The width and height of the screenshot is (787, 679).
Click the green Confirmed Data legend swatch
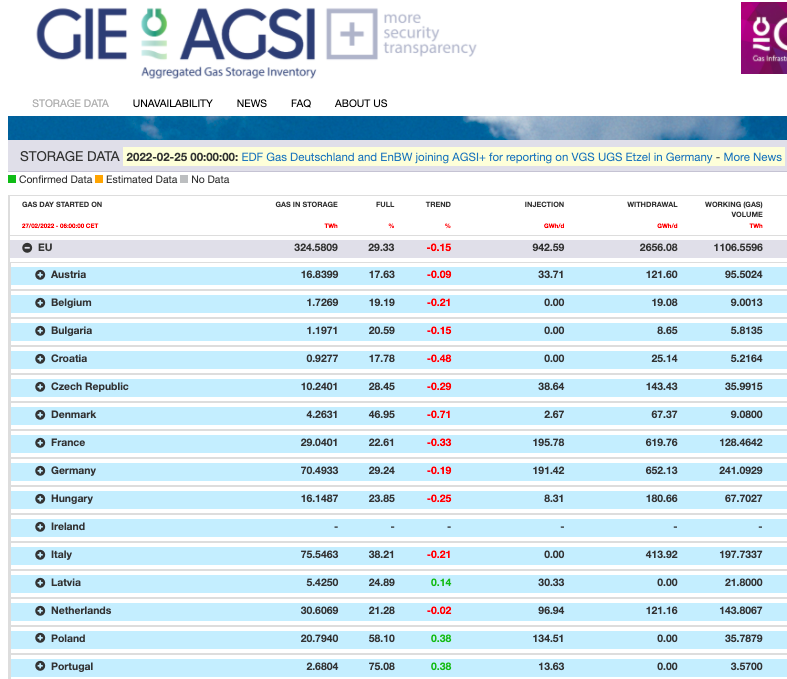(12, 179)
